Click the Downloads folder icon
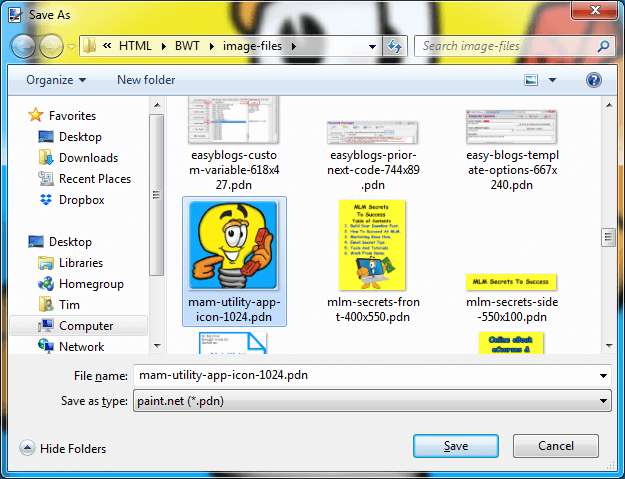The height and width of the screenshot is (479, 625). (x=46, y=157)
